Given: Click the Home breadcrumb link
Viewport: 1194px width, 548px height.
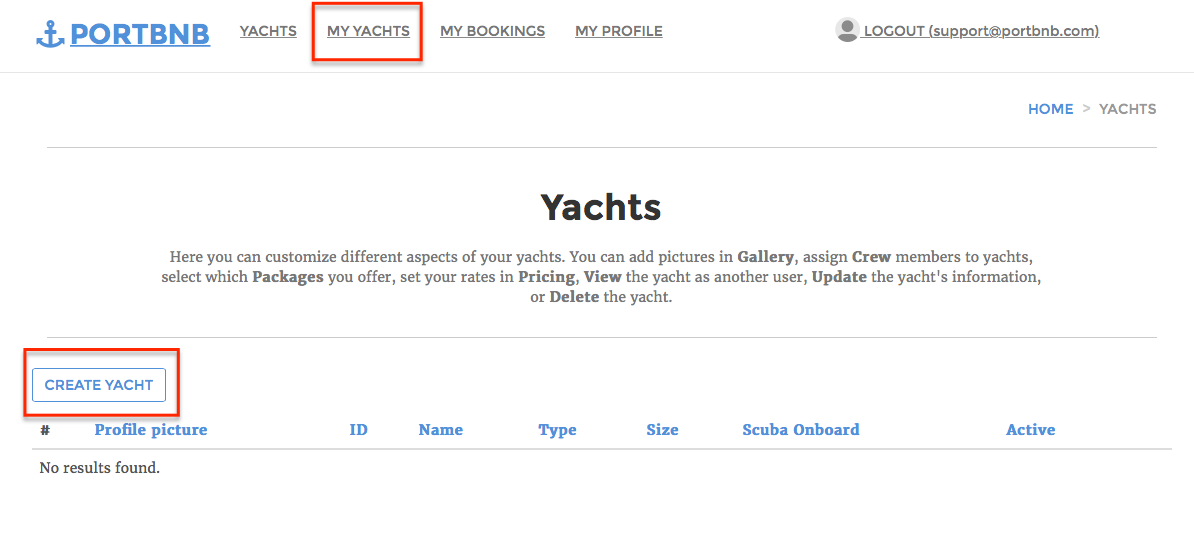Looking at the screenshot, I should click(1050, 109).
